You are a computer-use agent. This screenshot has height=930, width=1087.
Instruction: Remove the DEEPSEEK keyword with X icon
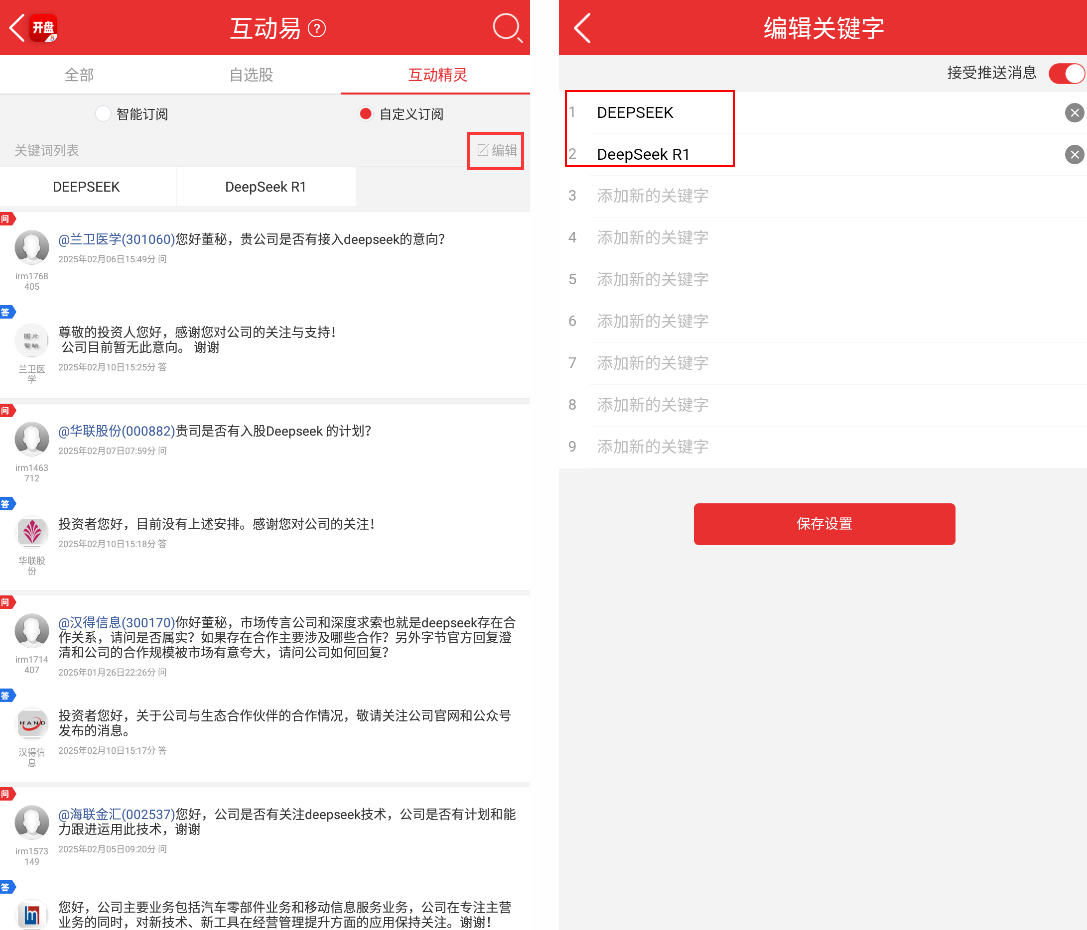pos(1074,113)
